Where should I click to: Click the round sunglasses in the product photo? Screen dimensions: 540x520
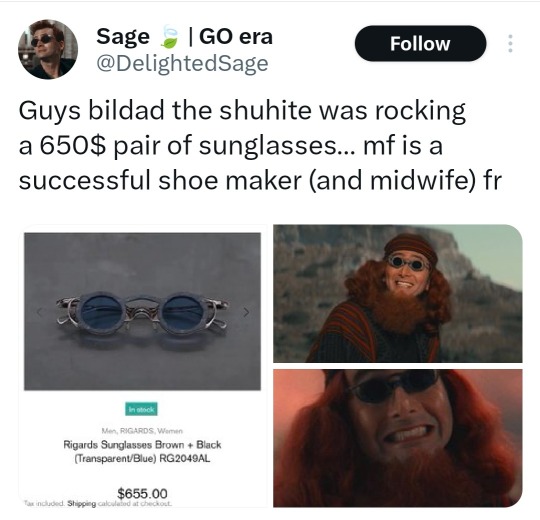tap(142, 313)
